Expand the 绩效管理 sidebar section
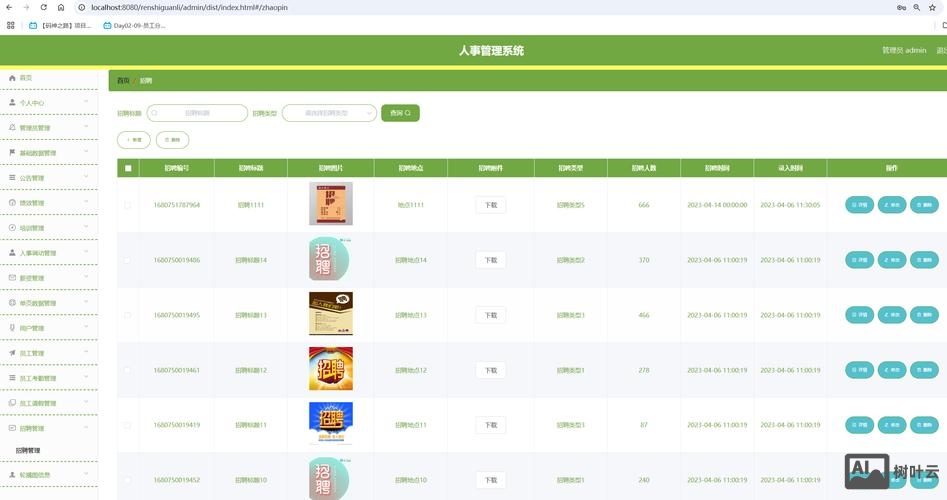The image size is (947, 500). (x=48, y=203)
